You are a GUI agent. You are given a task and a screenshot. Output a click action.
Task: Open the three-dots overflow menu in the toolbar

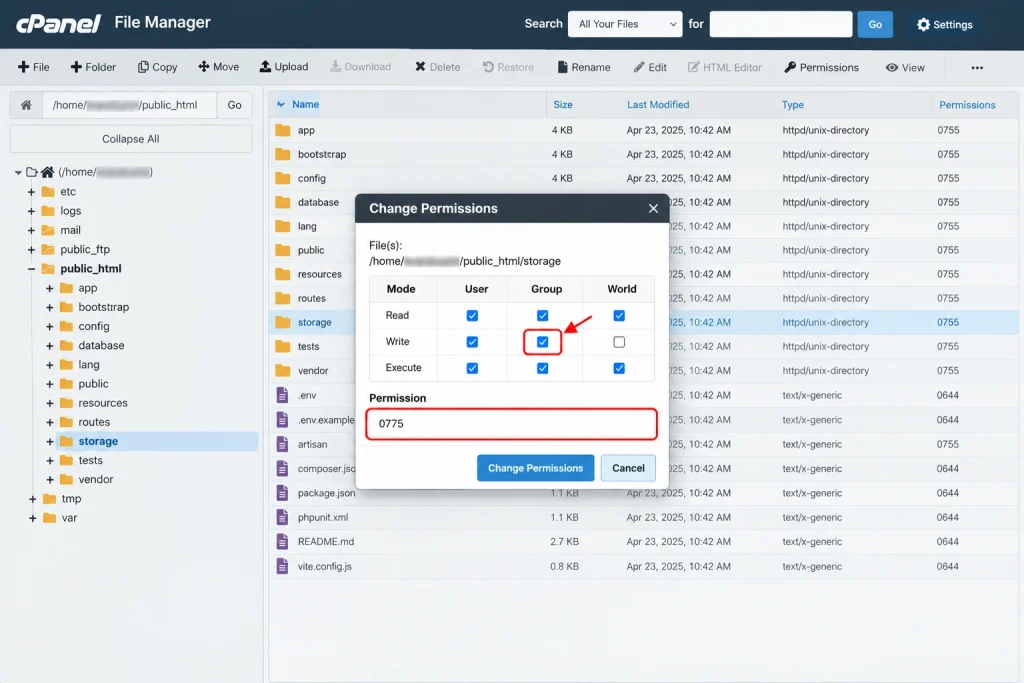(977, 68)
